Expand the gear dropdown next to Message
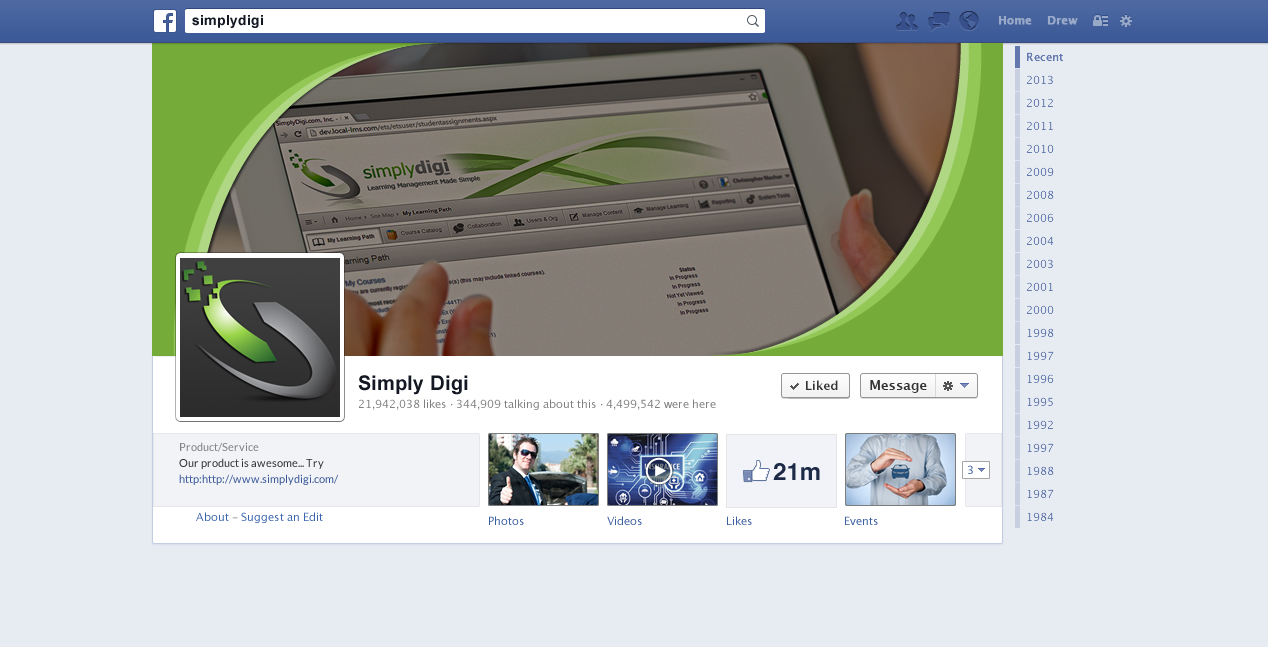This screenshot has height=647, width=1268. point(956,386)
